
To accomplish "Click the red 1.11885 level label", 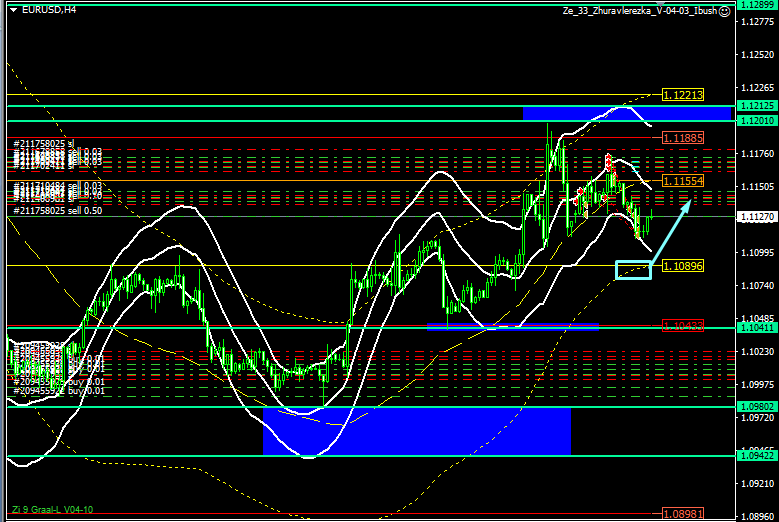I will pyautogui.click(x=683, y=138).
